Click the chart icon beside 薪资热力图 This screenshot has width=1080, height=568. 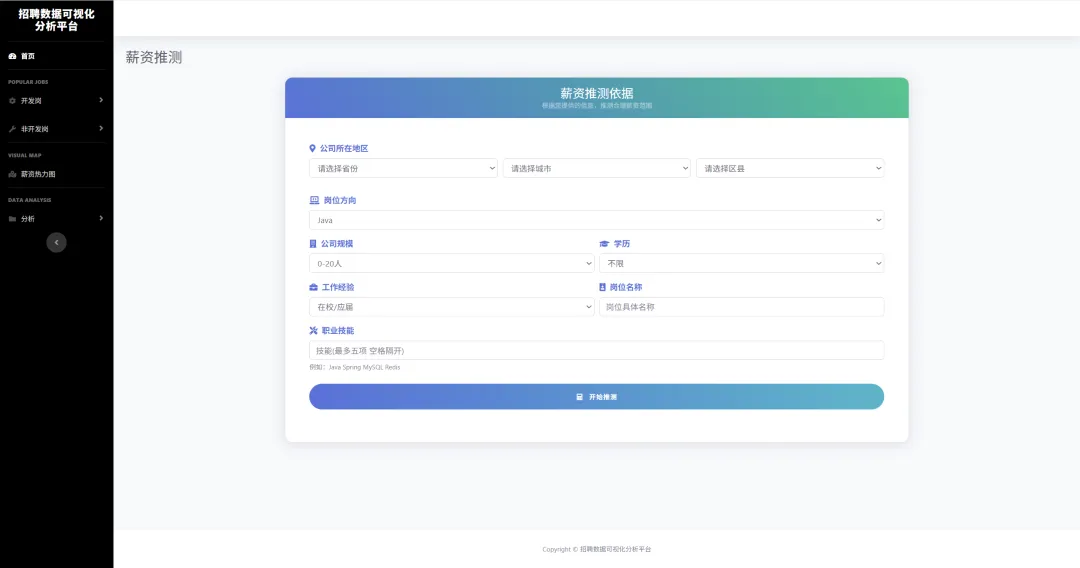tap(12, 174)
